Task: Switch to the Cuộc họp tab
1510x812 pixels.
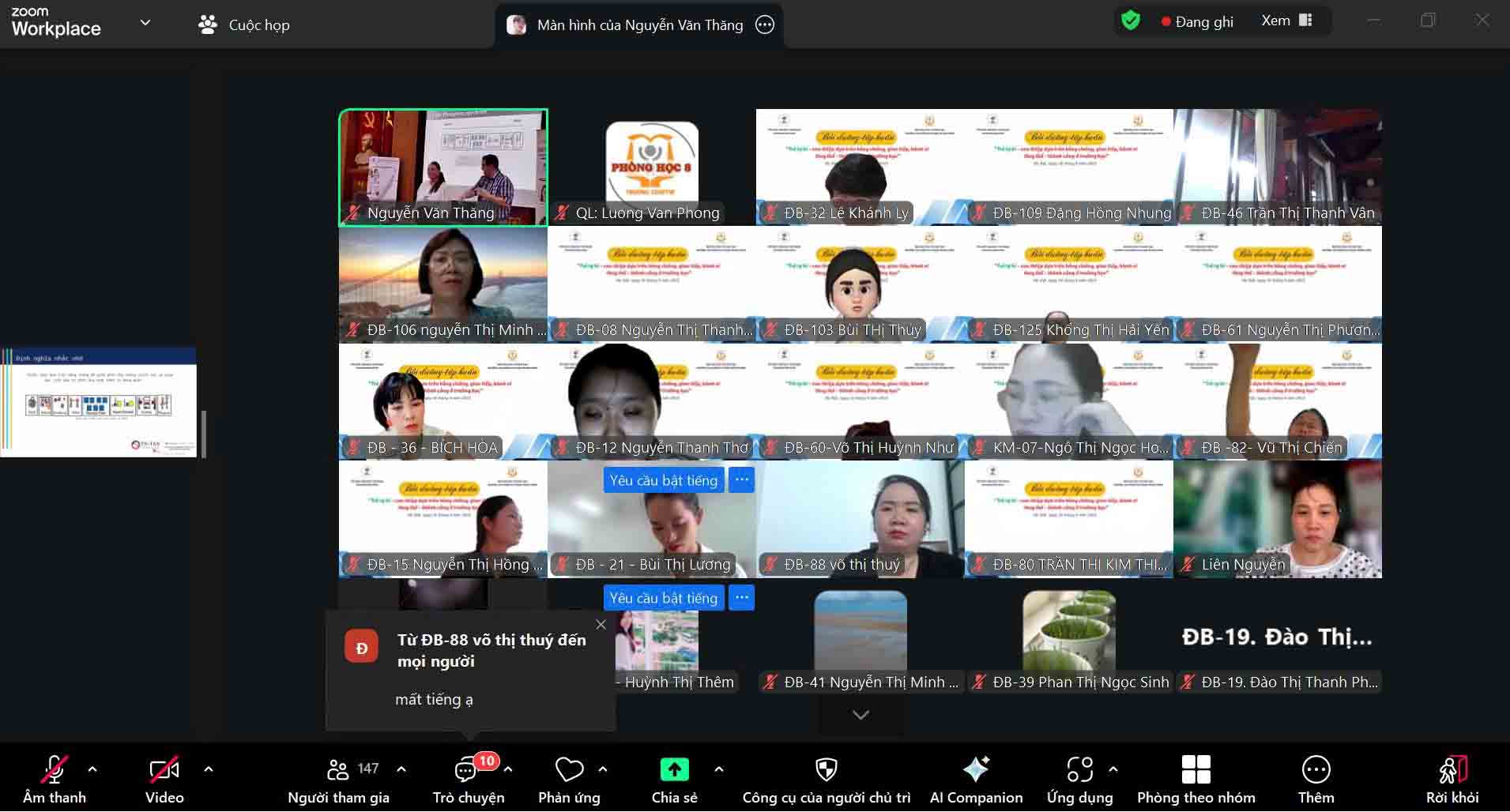Action: point(244,24)
